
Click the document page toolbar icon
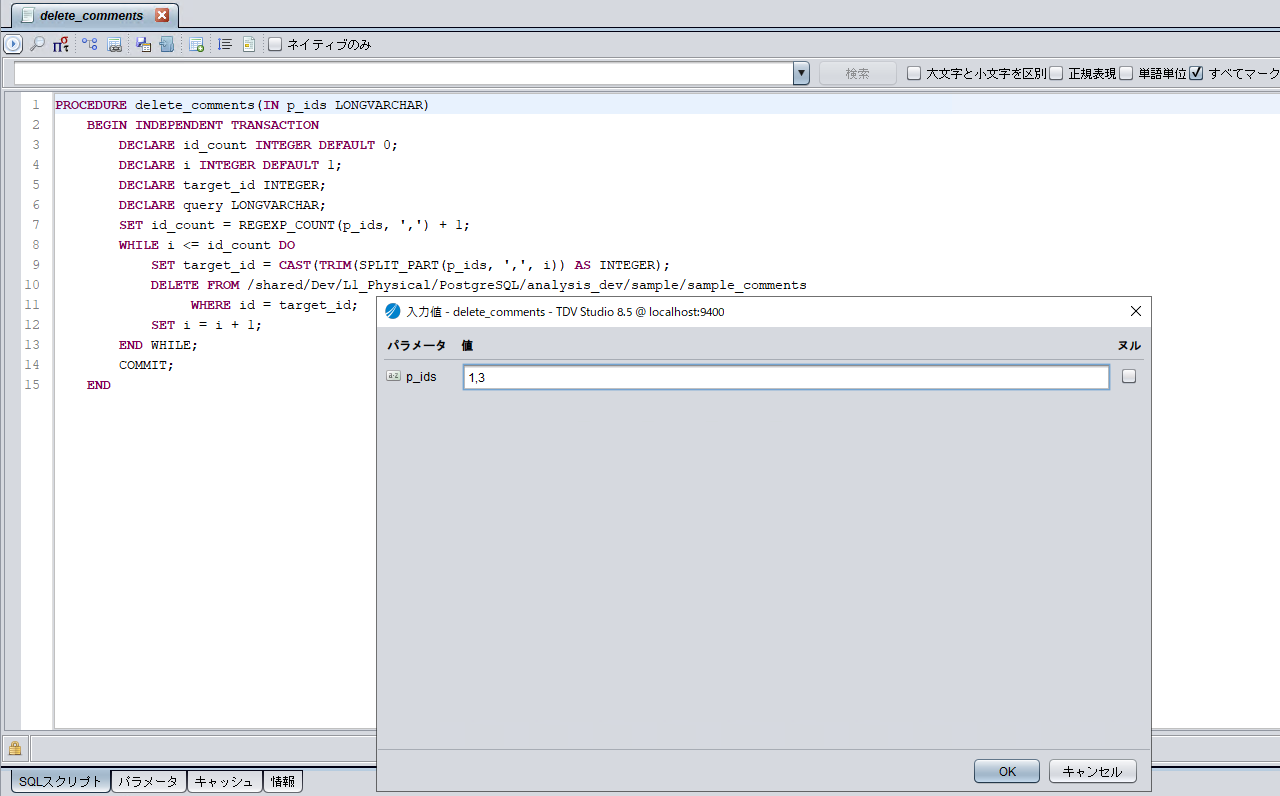pyautogui.click(x=248, y=44)
